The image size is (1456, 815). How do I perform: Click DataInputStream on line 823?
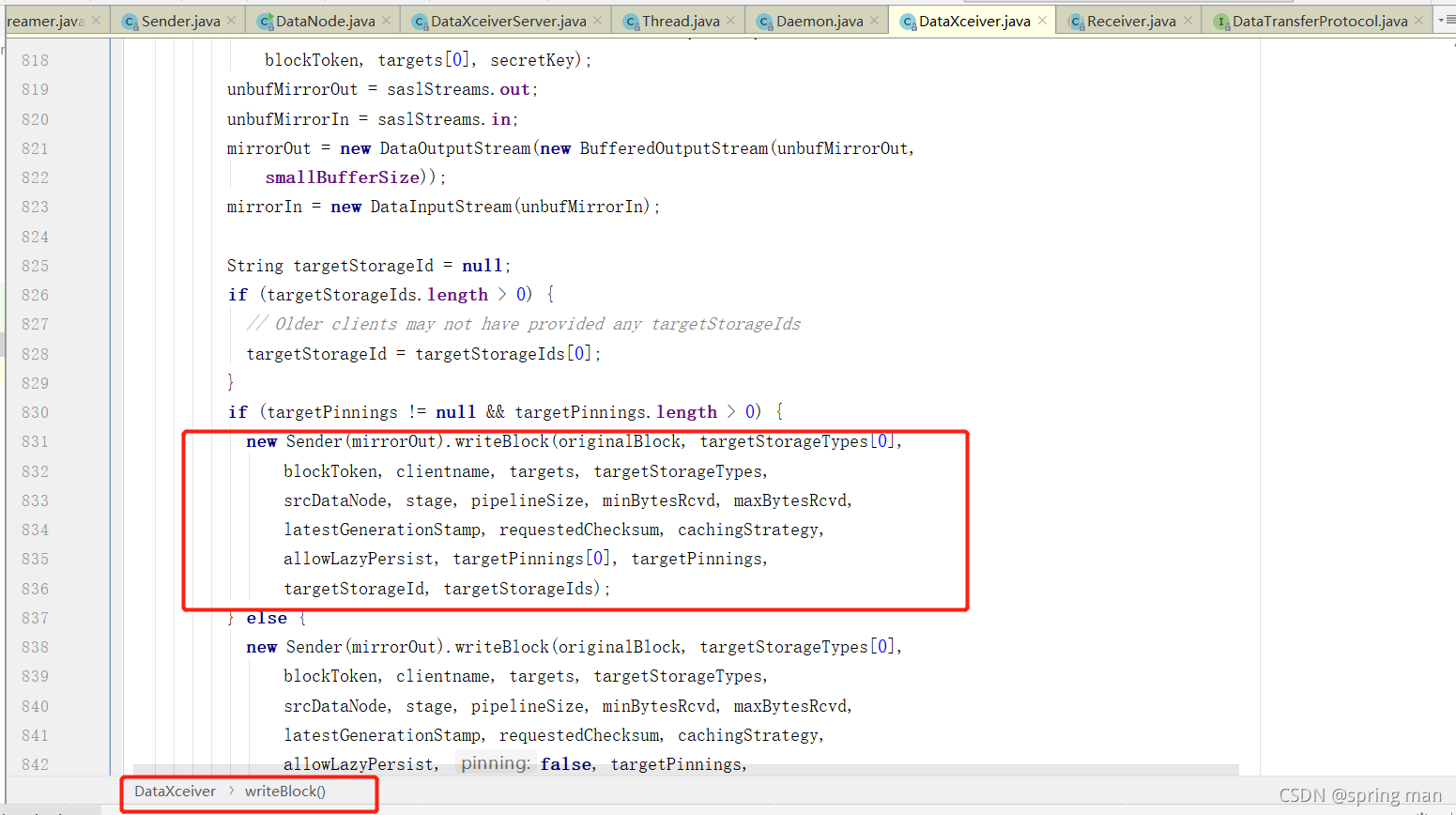441,207
